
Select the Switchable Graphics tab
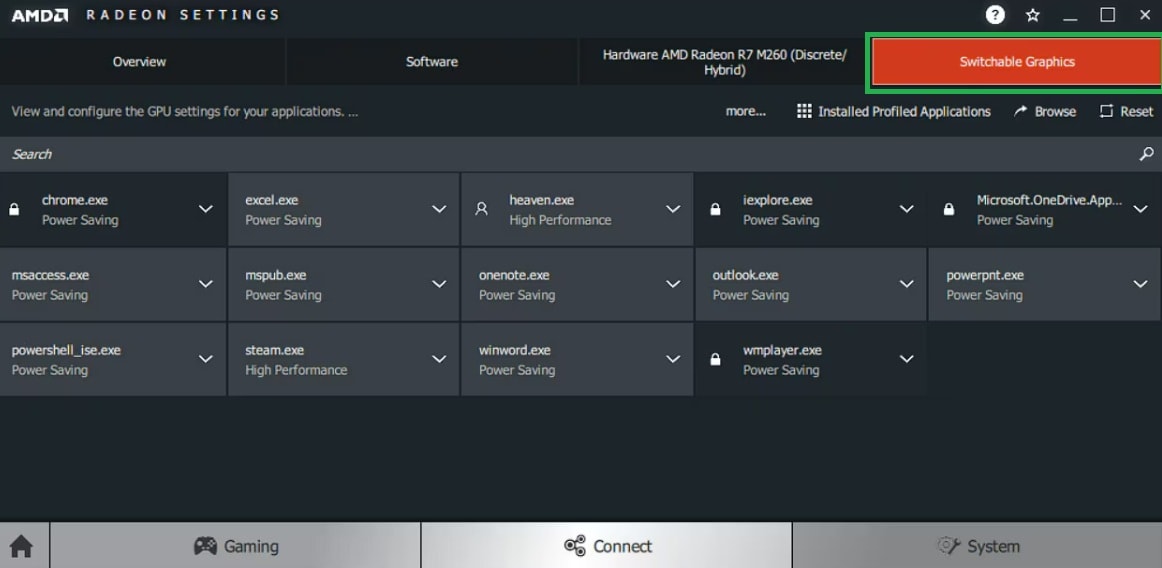click(1017, 62)
